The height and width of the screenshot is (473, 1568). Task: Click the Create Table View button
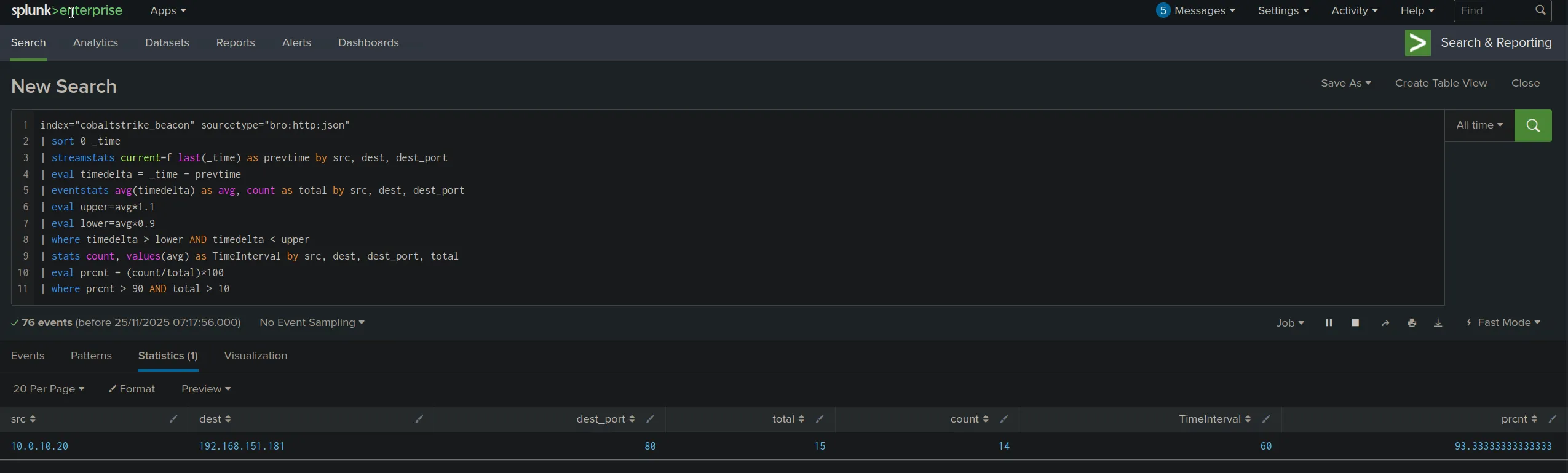pos(1441,84)
